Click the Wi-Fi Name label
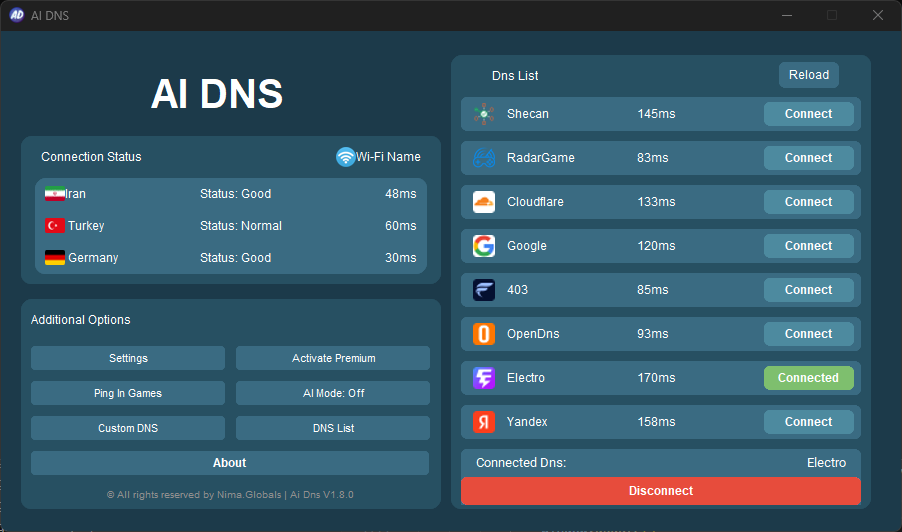The width and height of the screenshot is (902, 532). tap(388, 157)
